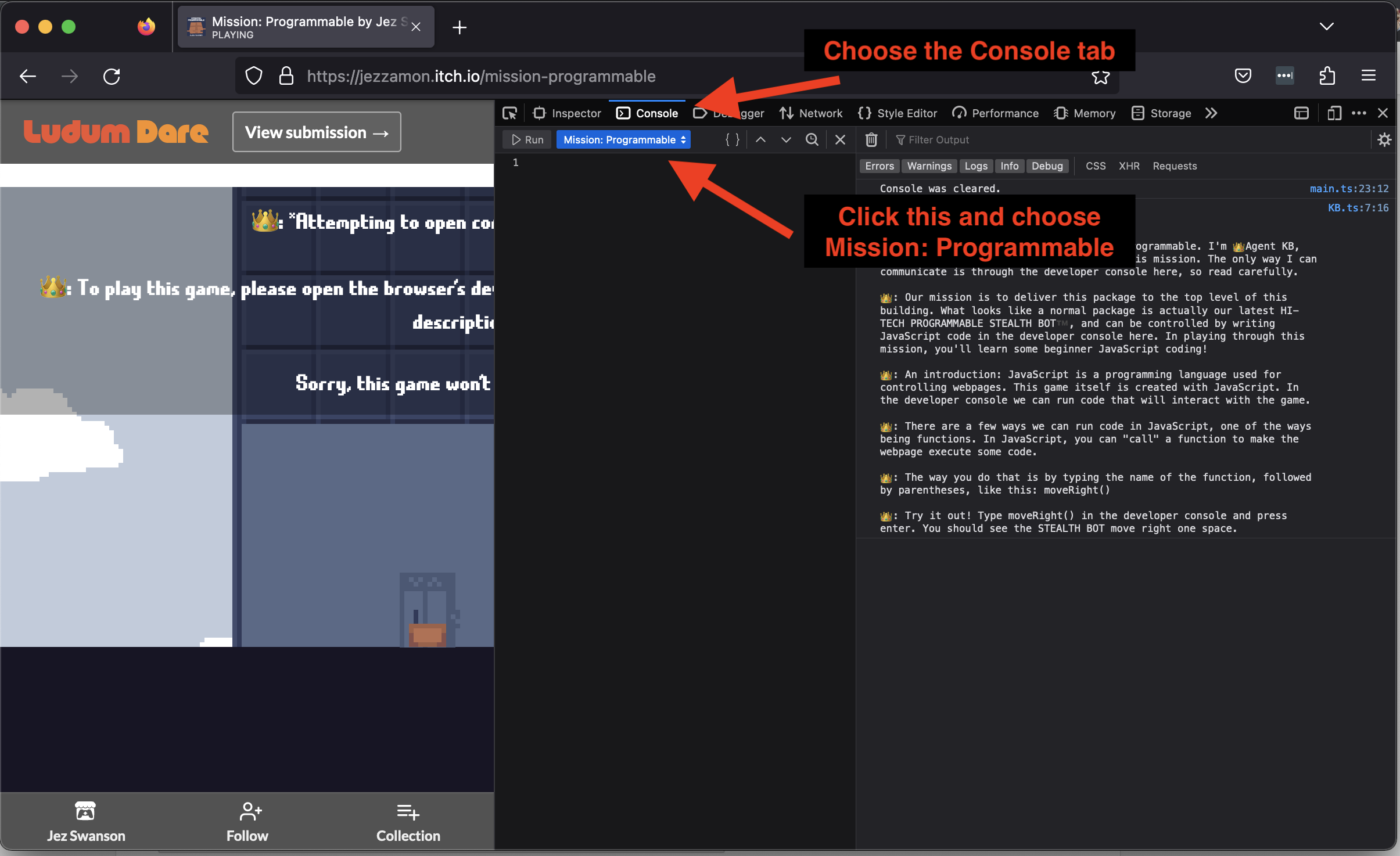Open the Firefox application menu
The image size is (1400, 856).
tap(1369, 76)
